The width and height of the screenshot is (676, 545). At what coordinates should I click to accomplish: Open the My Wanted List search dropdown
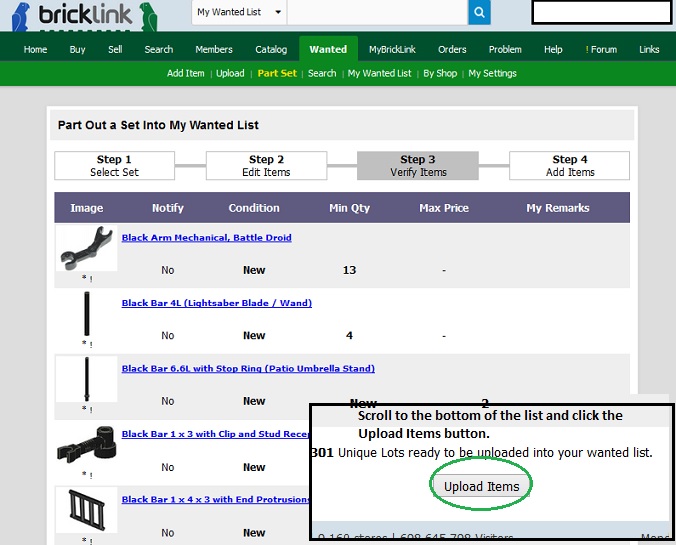click(x=239, y=12)
